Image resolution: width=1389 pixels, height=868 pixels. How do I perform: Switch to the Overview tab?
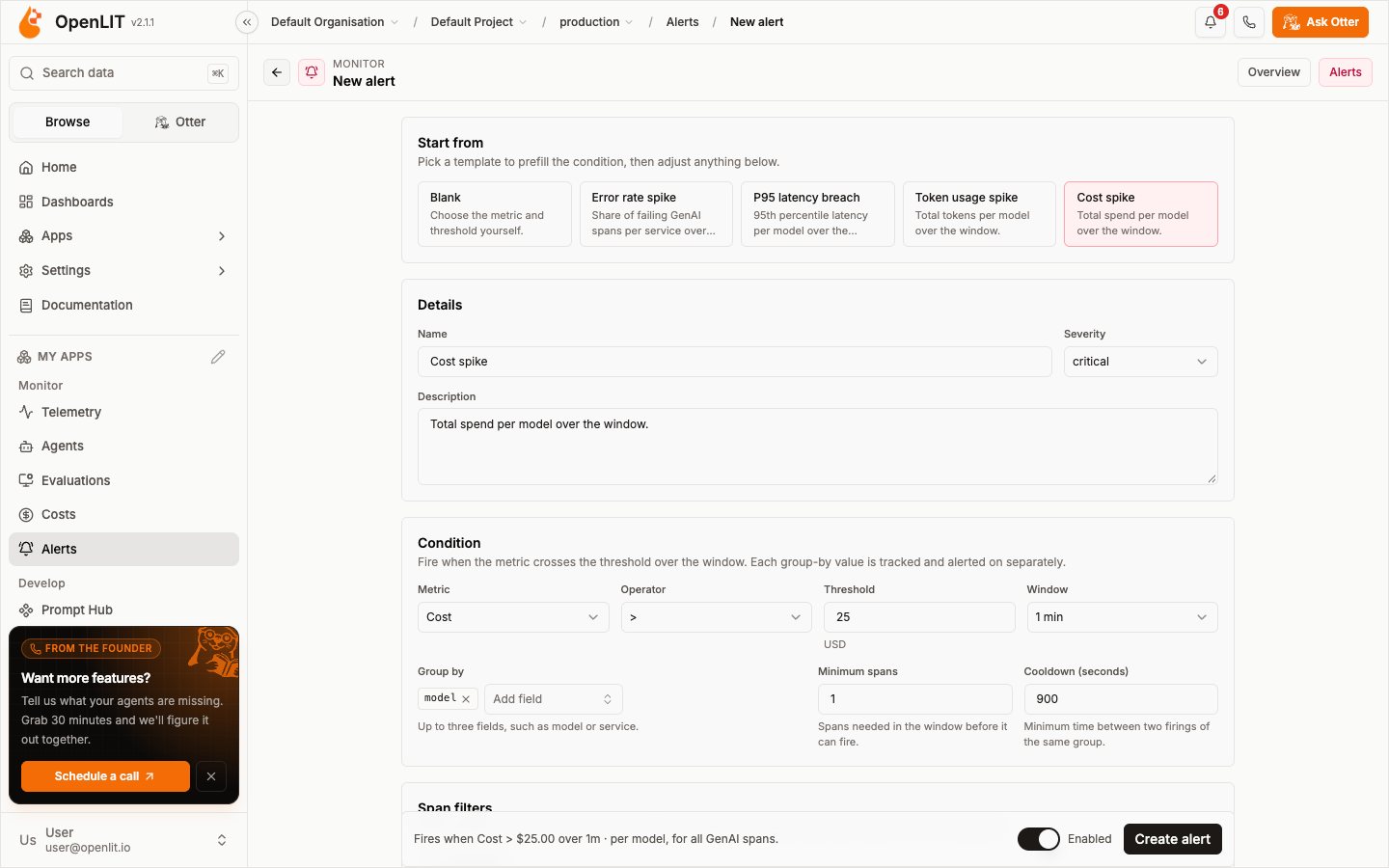[x=1274, y=72]
